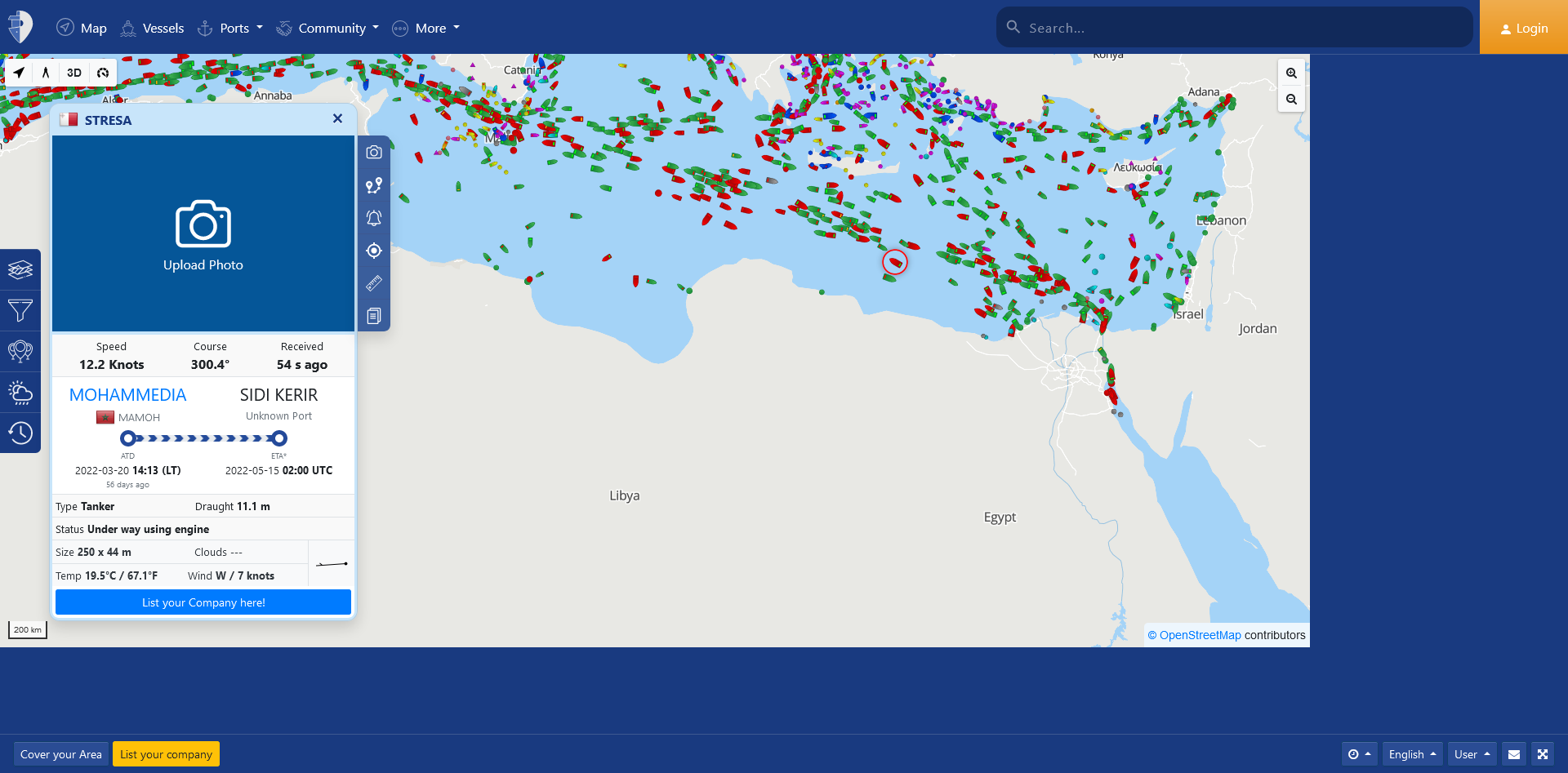Open the envelope contact icon

(x=1514, y=754)
